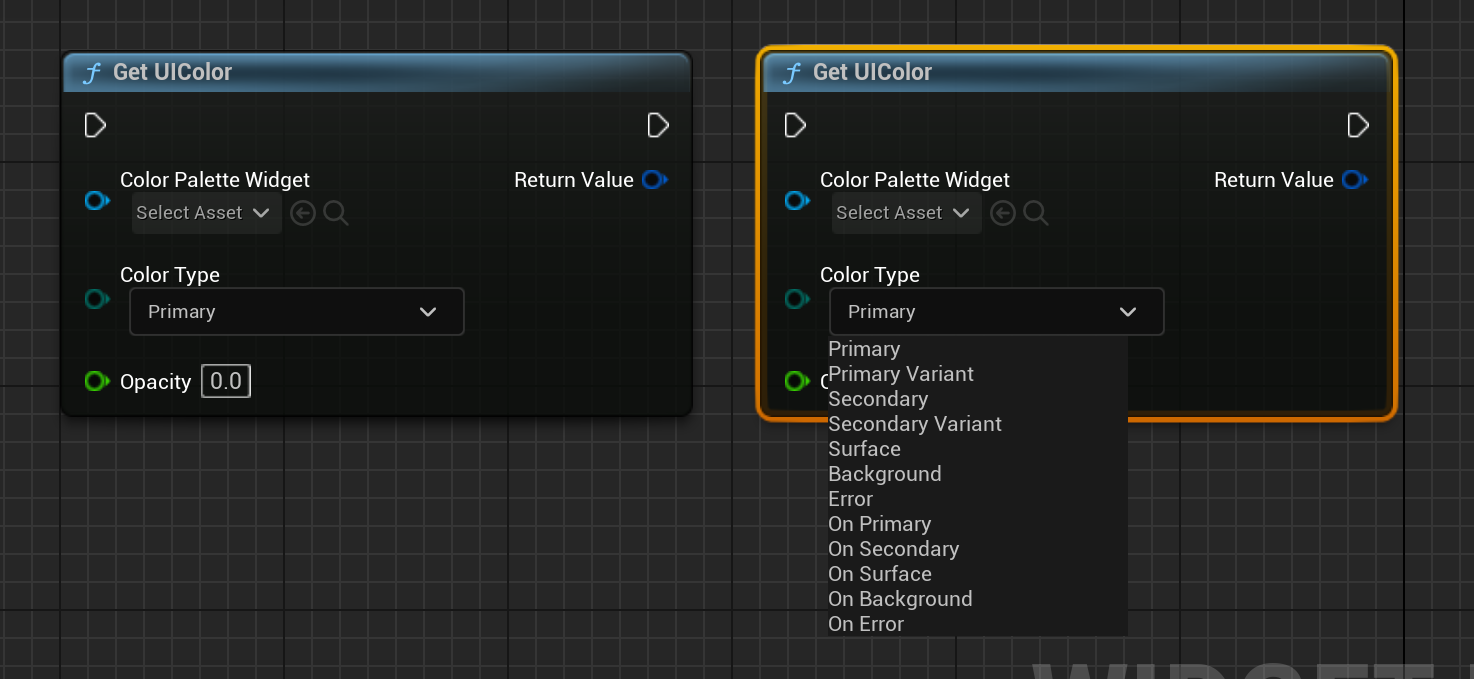Image resolution: width=1474 pixels, height=679 pixels.
Task: Open Select Asset dropdown on left node
Action: click(206, 213)
